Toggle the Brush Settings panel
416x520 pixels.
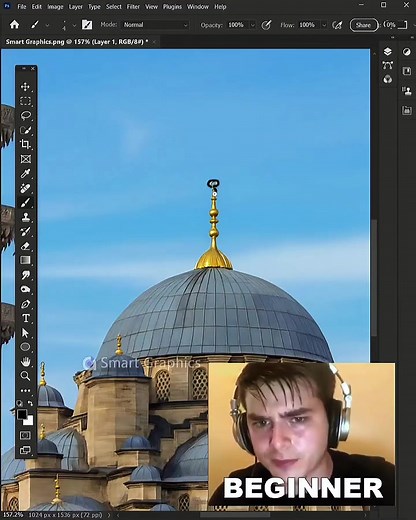(x=87, y=25)
